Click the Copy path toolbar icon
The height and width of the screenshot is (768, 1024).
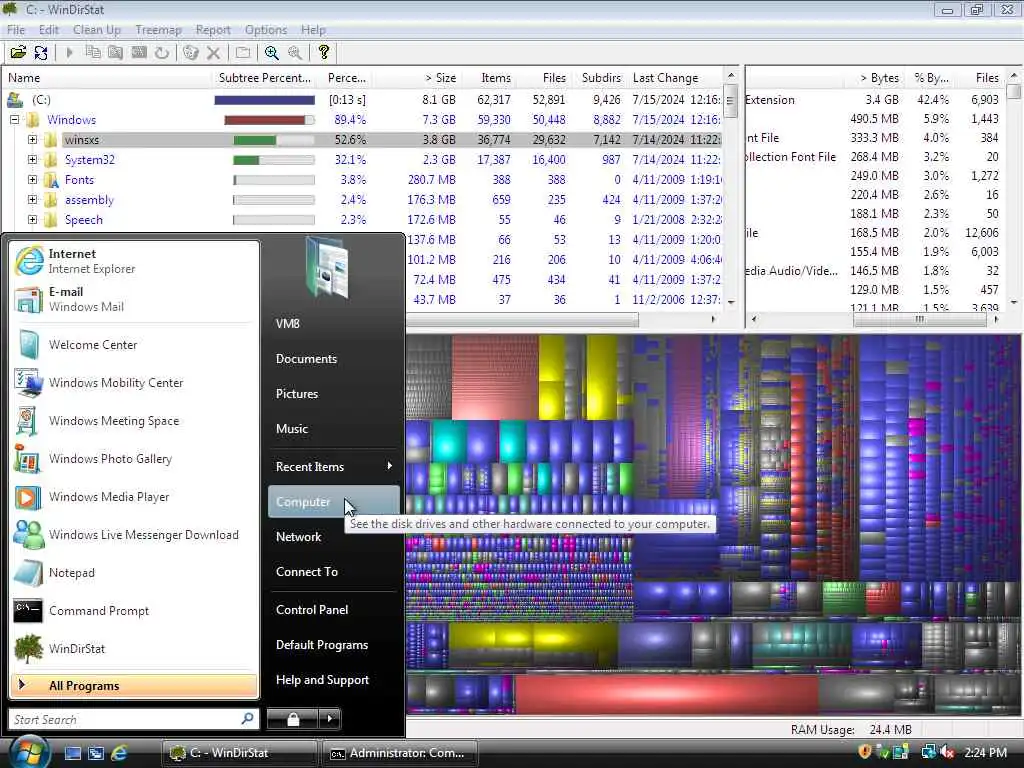(x=93, y=53)
